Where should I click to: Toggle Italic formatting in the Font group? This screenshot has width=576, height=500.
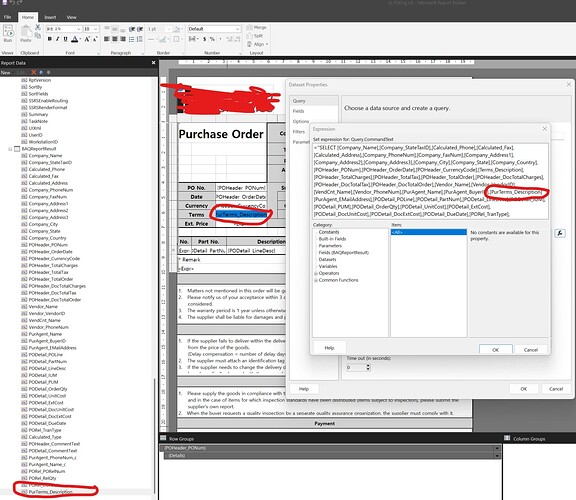57,39
